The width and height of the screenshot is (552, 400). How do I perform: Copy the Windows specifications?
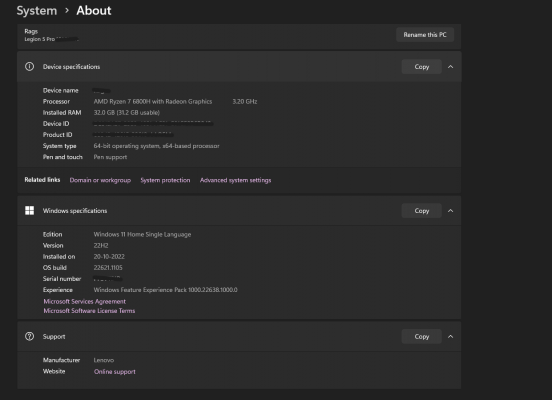421,211
